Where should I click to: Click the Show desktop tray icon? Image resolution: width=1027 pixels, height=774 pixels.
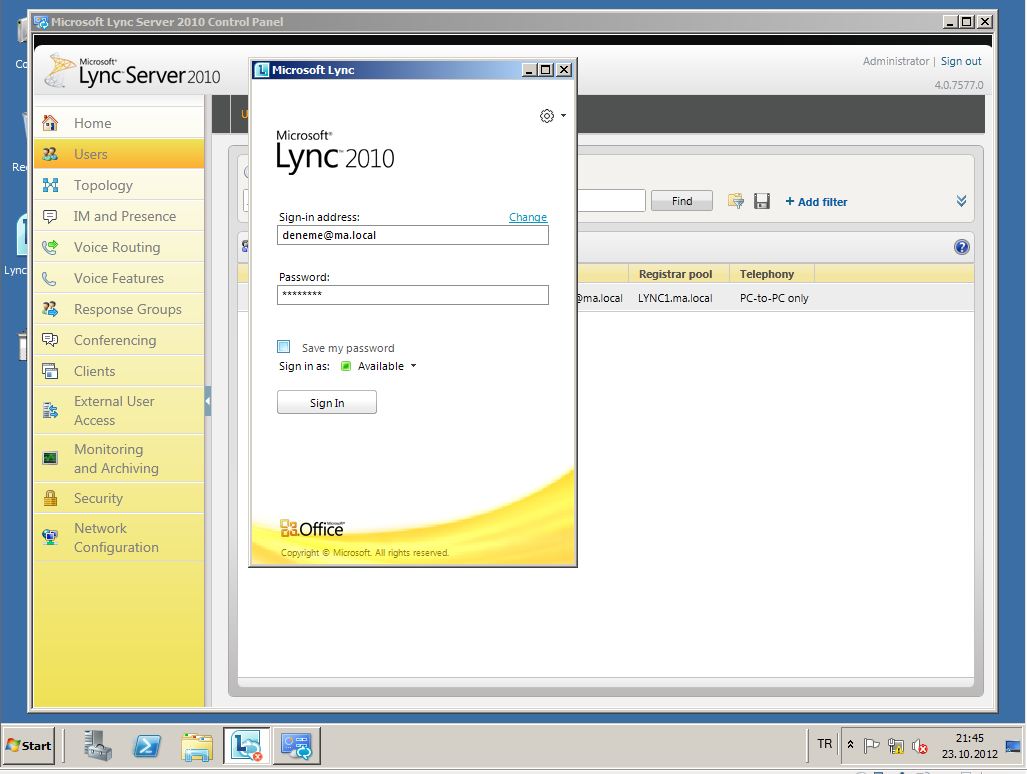[1013, 746]
